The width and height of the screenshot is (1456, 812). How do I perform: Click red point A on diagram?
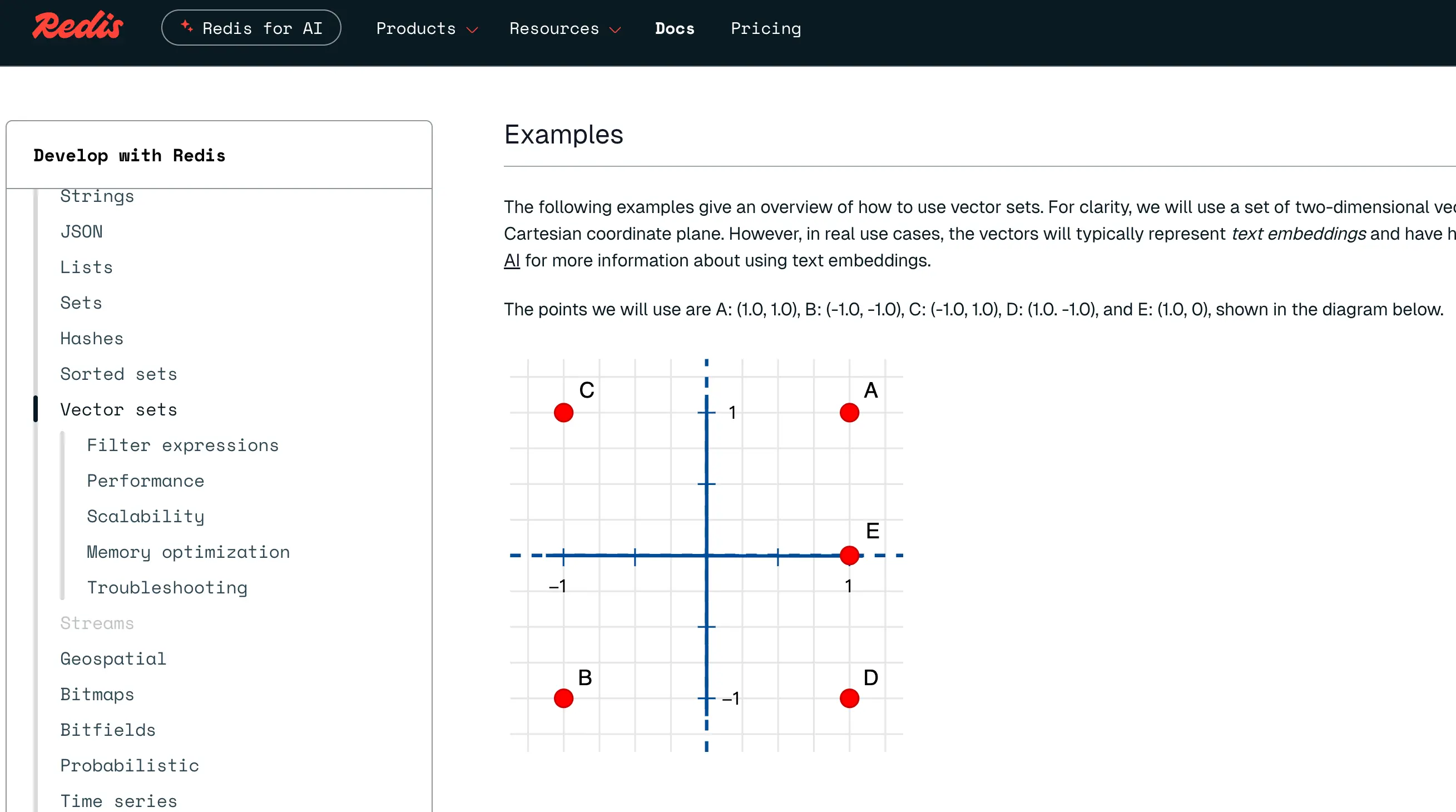coord(849,413)
